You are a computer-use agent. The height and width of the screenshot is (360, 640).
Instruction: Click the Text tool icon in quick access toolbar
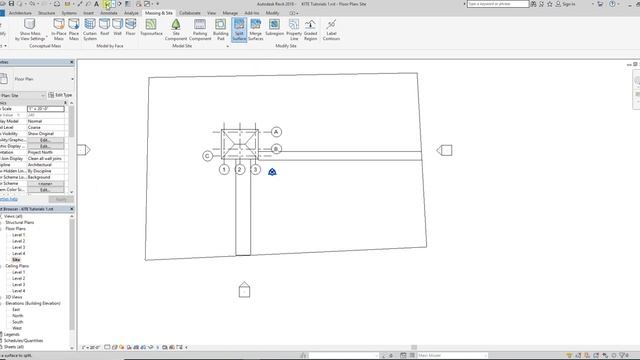[97, 4]
